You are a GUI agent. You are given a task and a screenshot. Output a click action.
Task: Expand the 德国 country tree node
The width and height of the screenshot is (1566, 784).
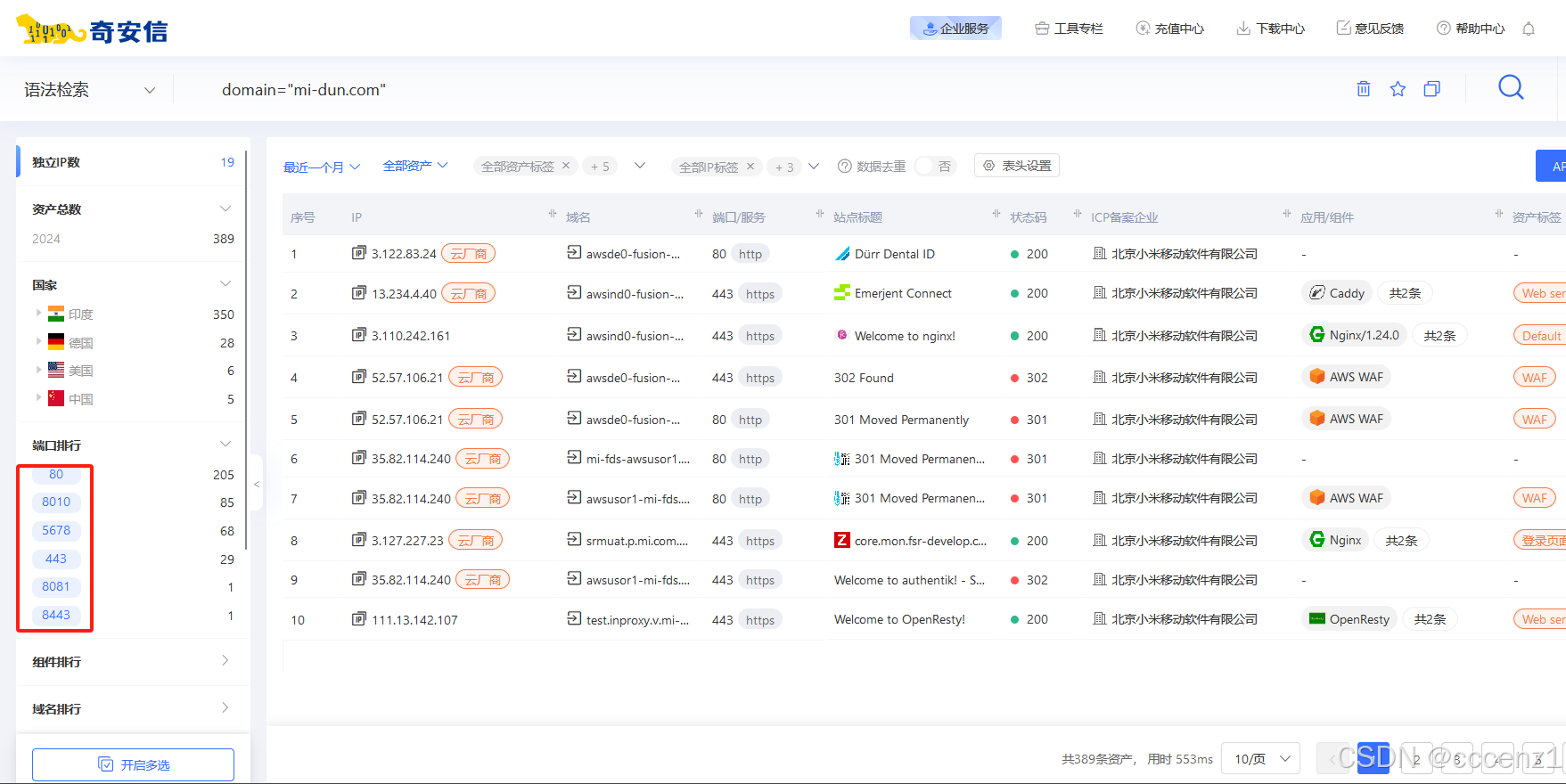point(38,341)
